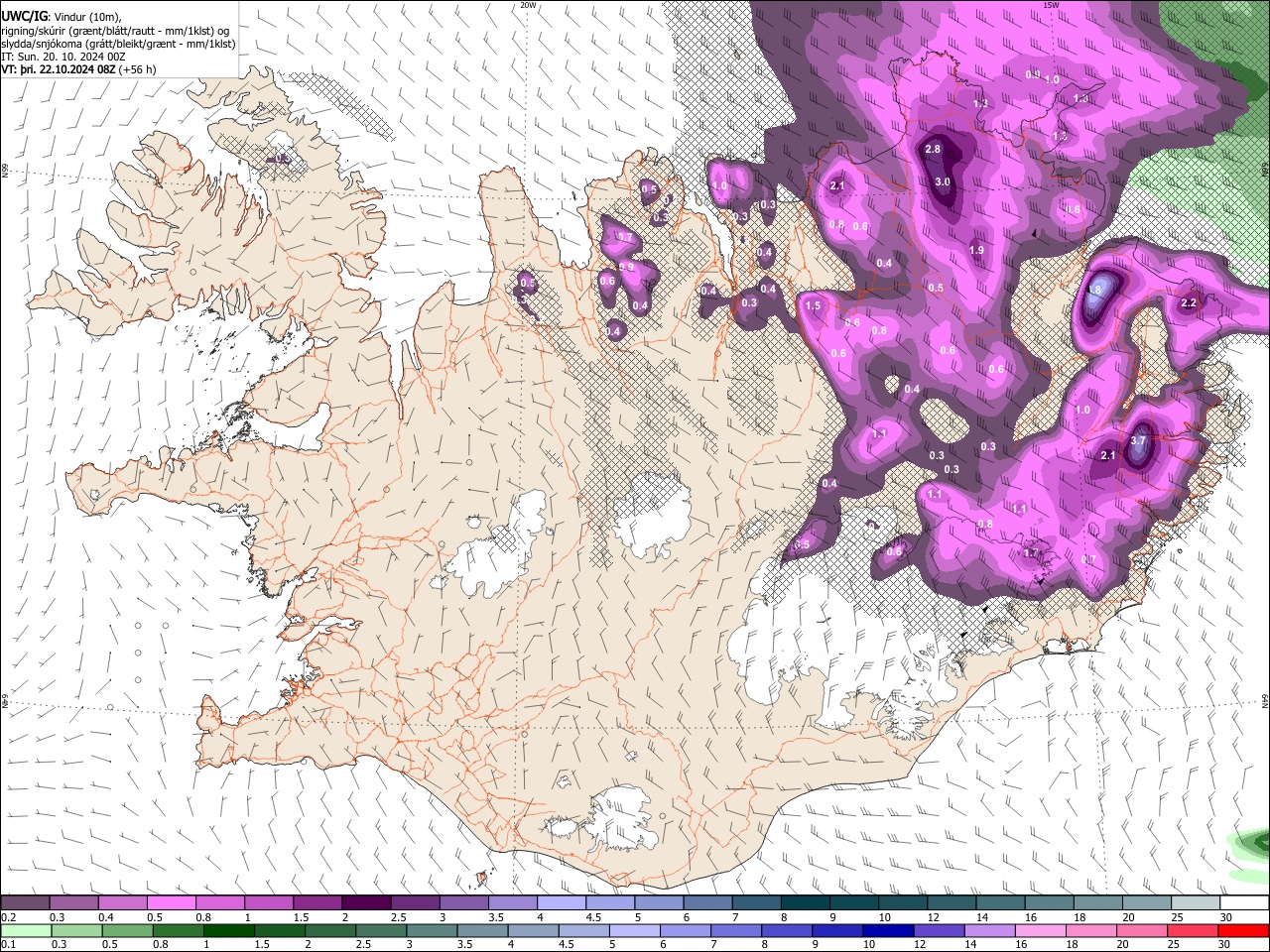The height and width of the screenshot is (952, 1270).
Task: Click the 15W longitude label at top
Action: (x=1051, y=5)
